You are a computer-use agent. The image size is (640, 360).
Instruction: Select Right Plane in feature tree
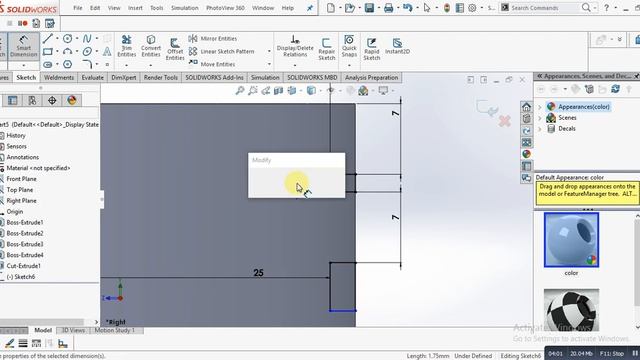point(21,201)
